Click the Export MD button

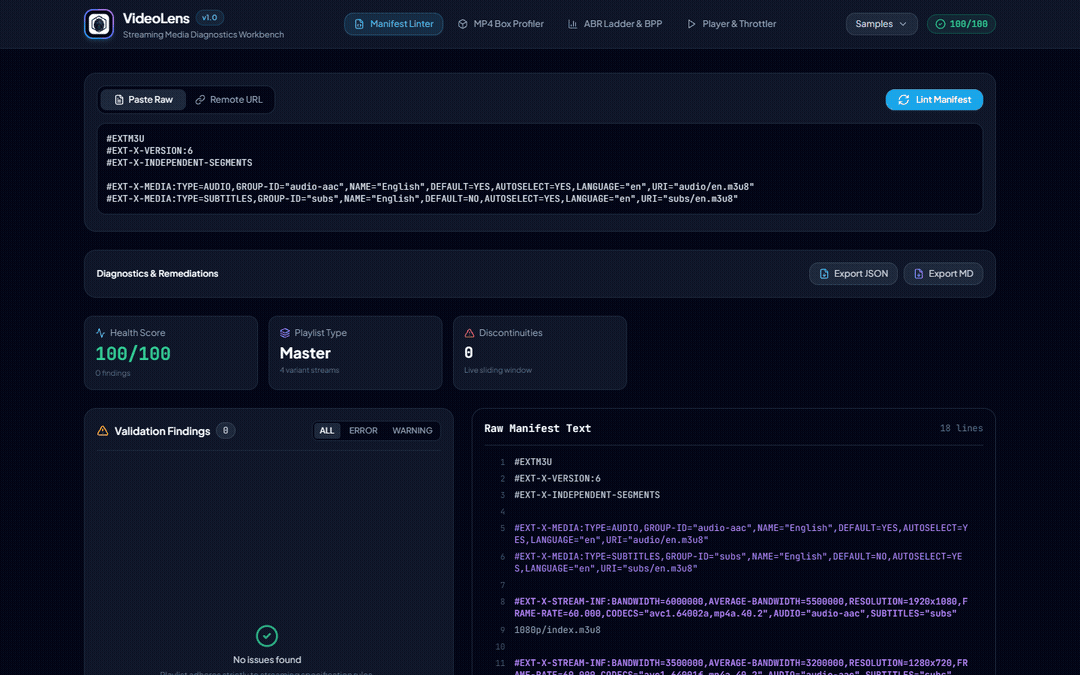943,274
